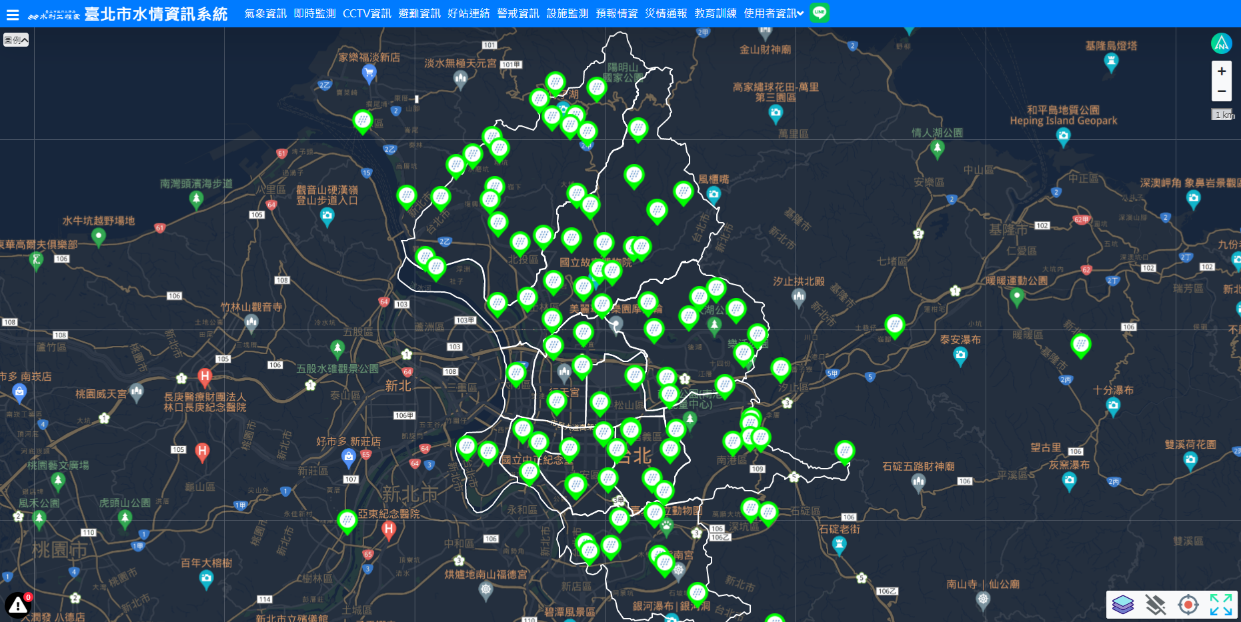Zoom in with the plus button
The width and height of the screenshot is (1241, 622).
click(1221, 71)
